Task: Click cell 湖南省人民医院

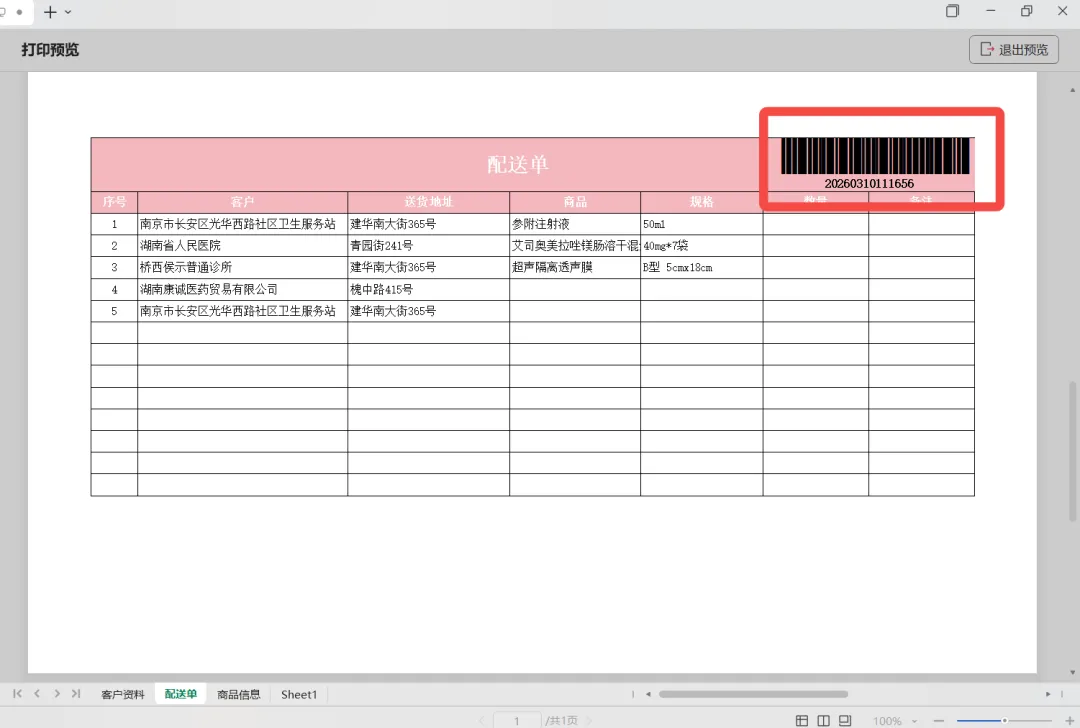Action: [242, 246]
